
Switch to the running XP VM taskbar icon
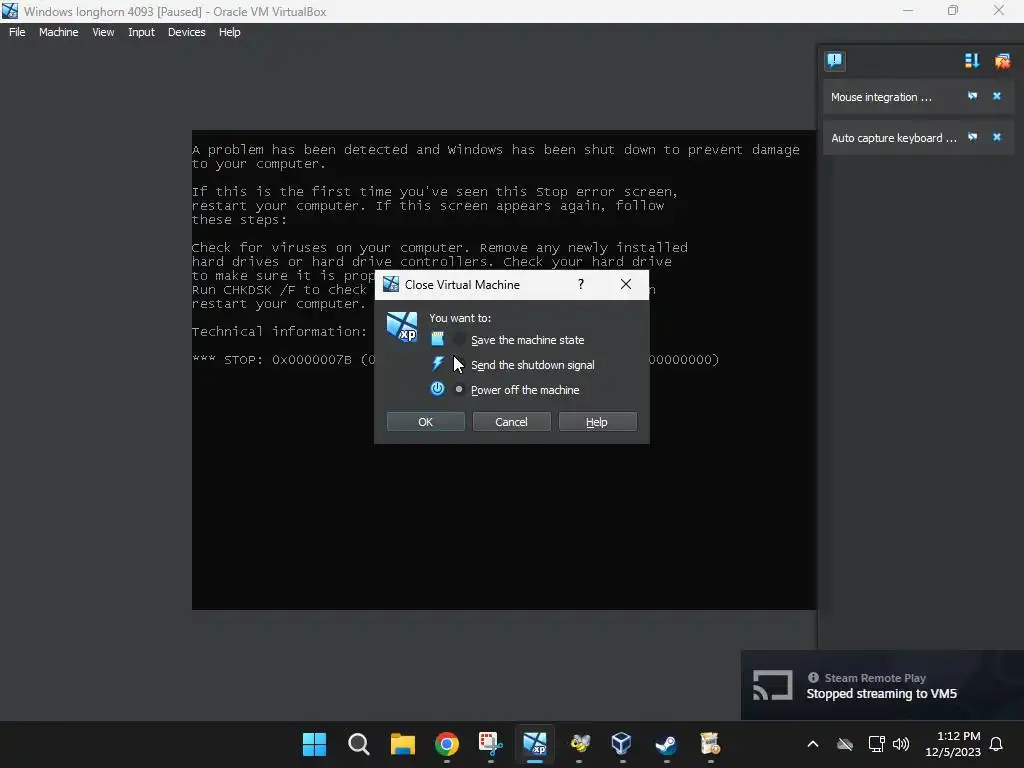coord(535,744)
